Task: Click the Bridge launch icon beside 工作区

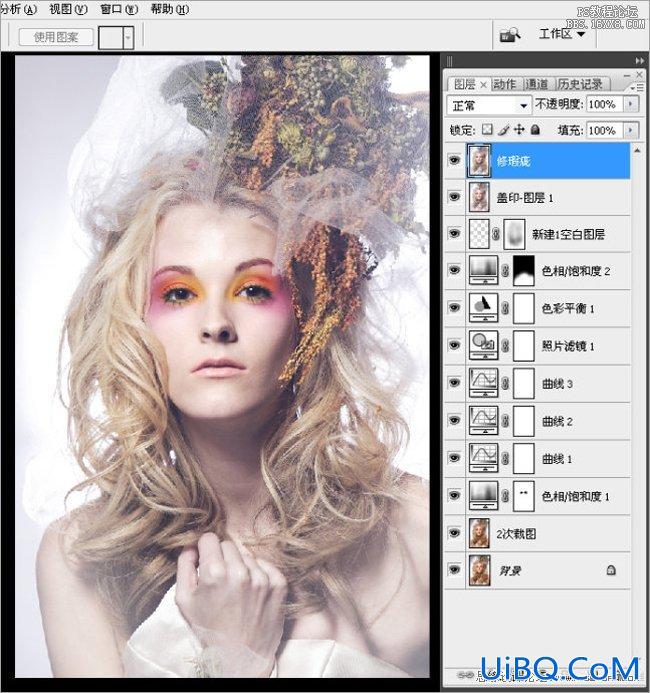Action: [x=510, y=35]
